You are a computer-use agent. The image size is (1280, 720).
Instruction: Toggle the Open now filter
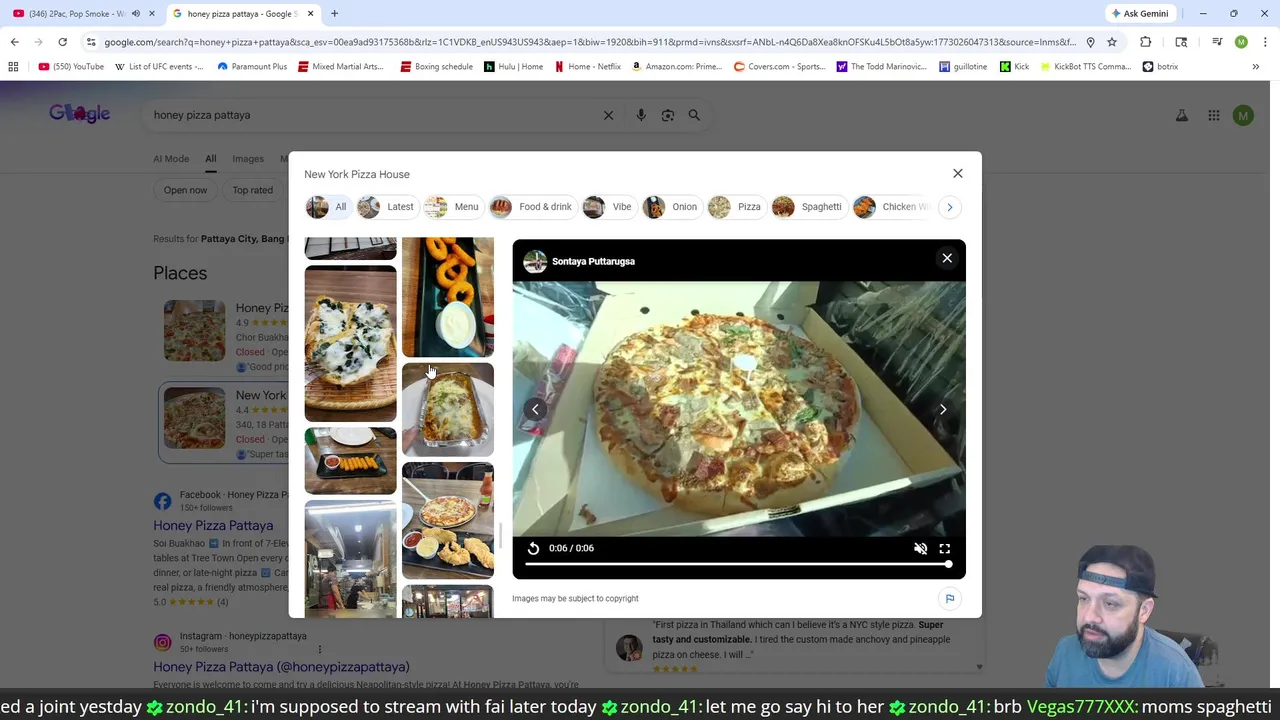pyautogui.click(x=185, y=190)
